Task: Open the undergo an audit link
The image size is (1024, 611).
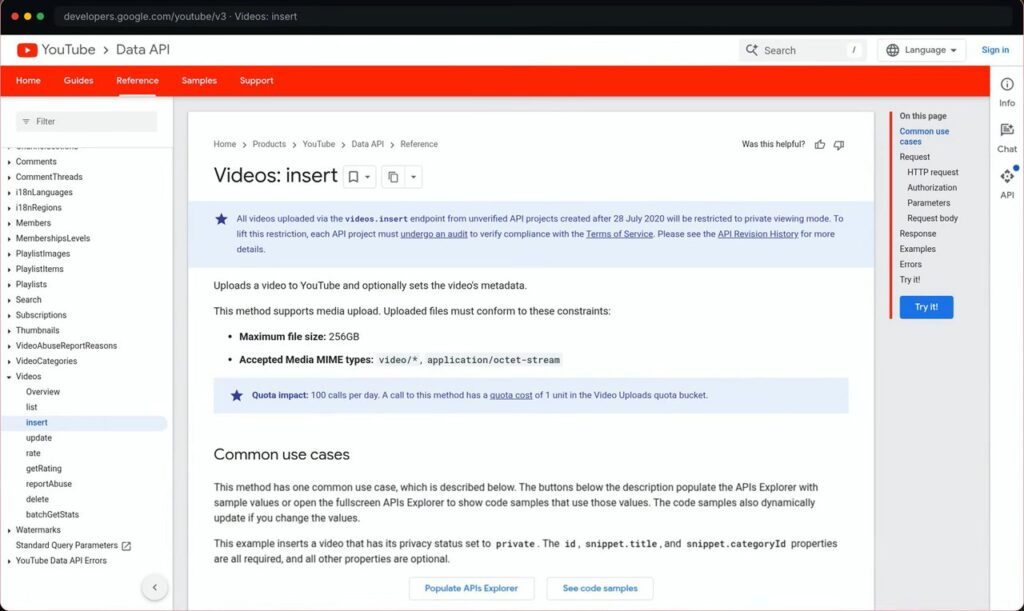Action: [434, 234]
